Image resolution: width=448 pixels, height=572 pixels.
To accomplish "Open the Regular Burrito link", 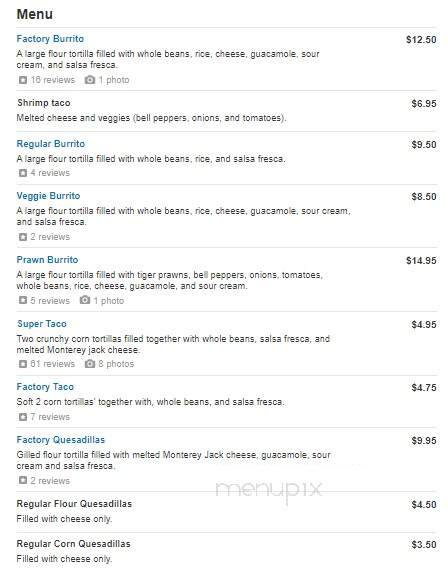I will tap(51, 144).
